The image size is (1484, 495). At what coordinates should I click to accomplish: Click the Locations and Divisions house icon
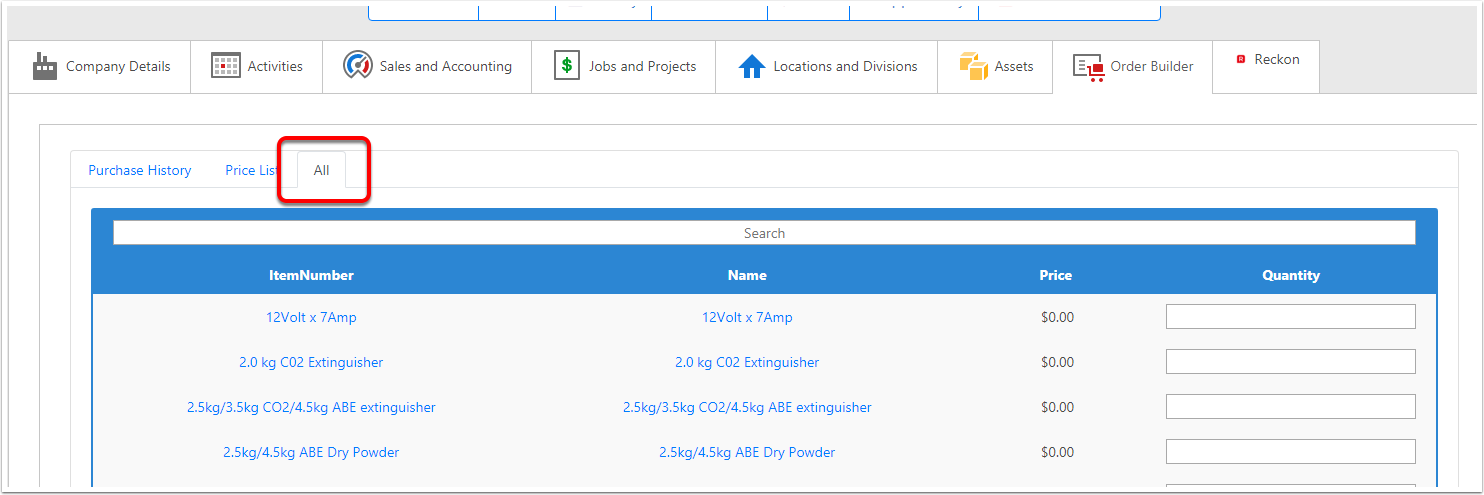[x=751, y=67]
